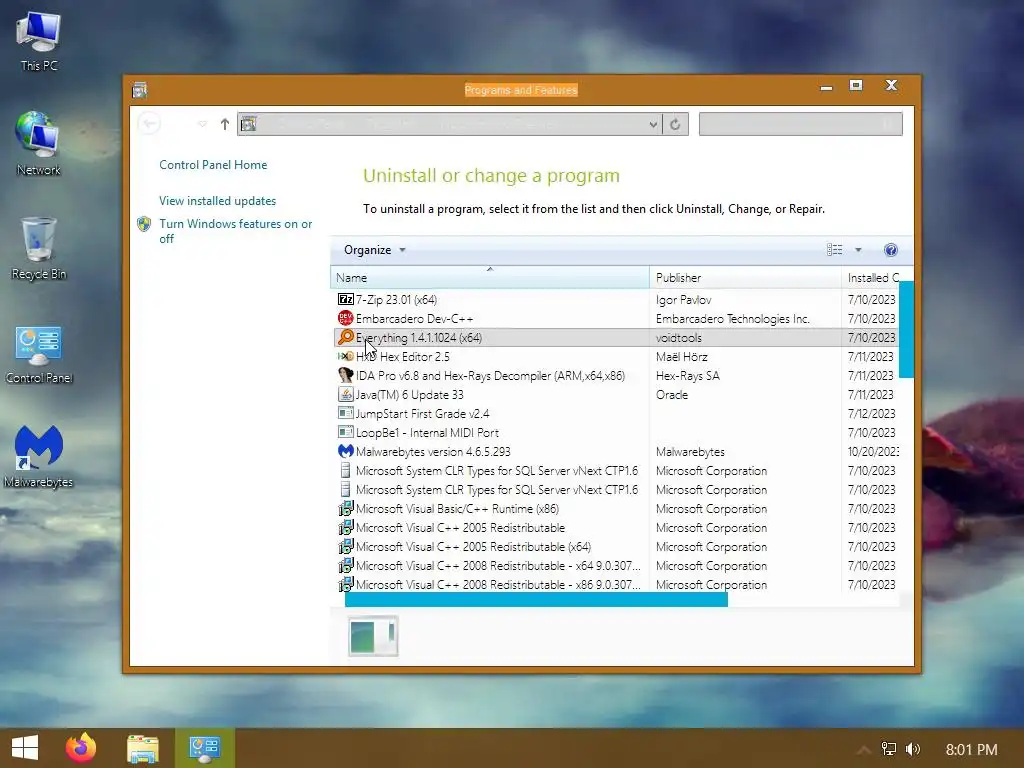Image resolution: width=1024 pixels, height=768 pixels.
Task: Select 7-Zip 23.01 (x64) row
Action: pyautogui.click(x=616, y=300)
